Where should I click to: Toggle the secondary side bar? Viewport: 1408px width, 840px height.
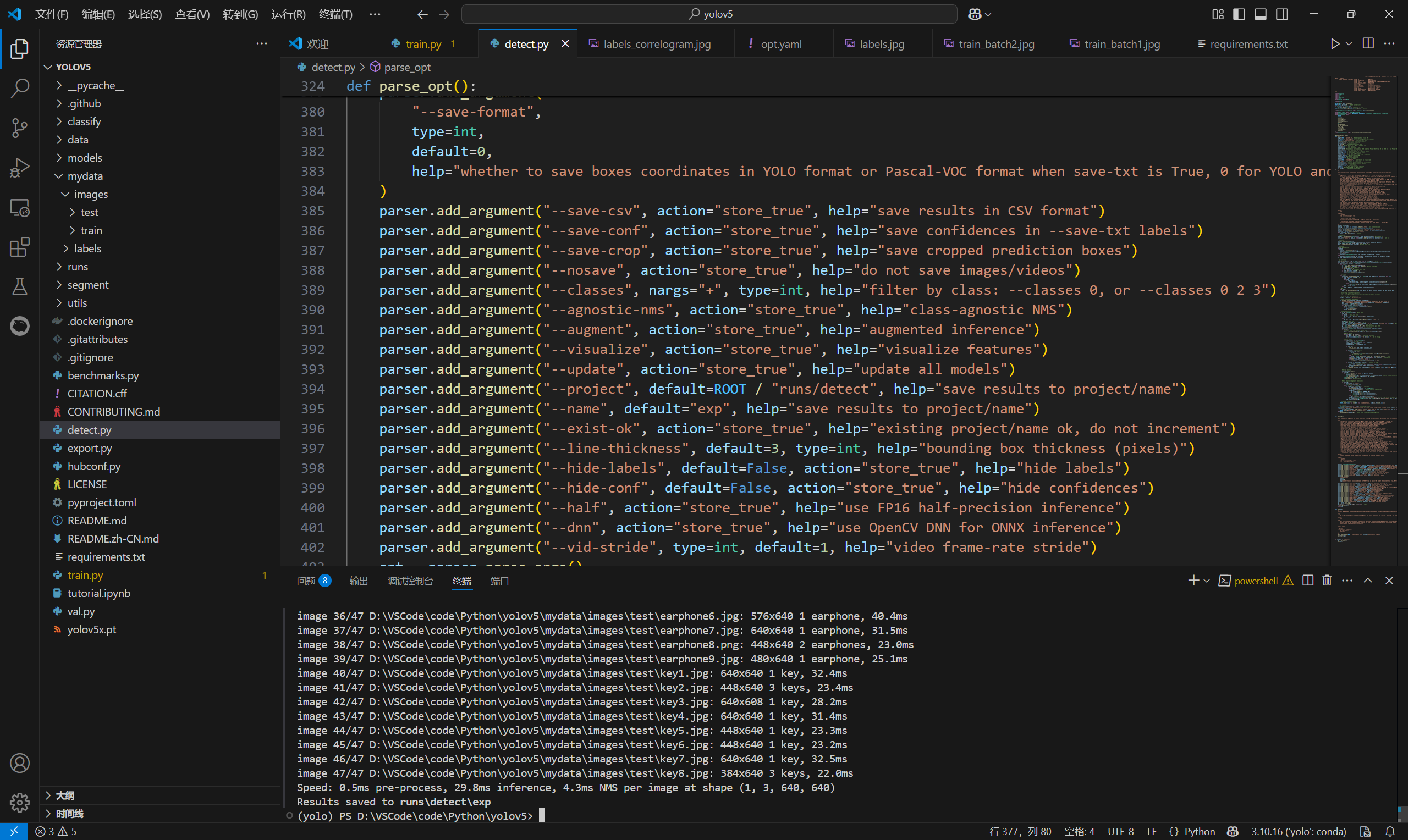click(1281, 14)
